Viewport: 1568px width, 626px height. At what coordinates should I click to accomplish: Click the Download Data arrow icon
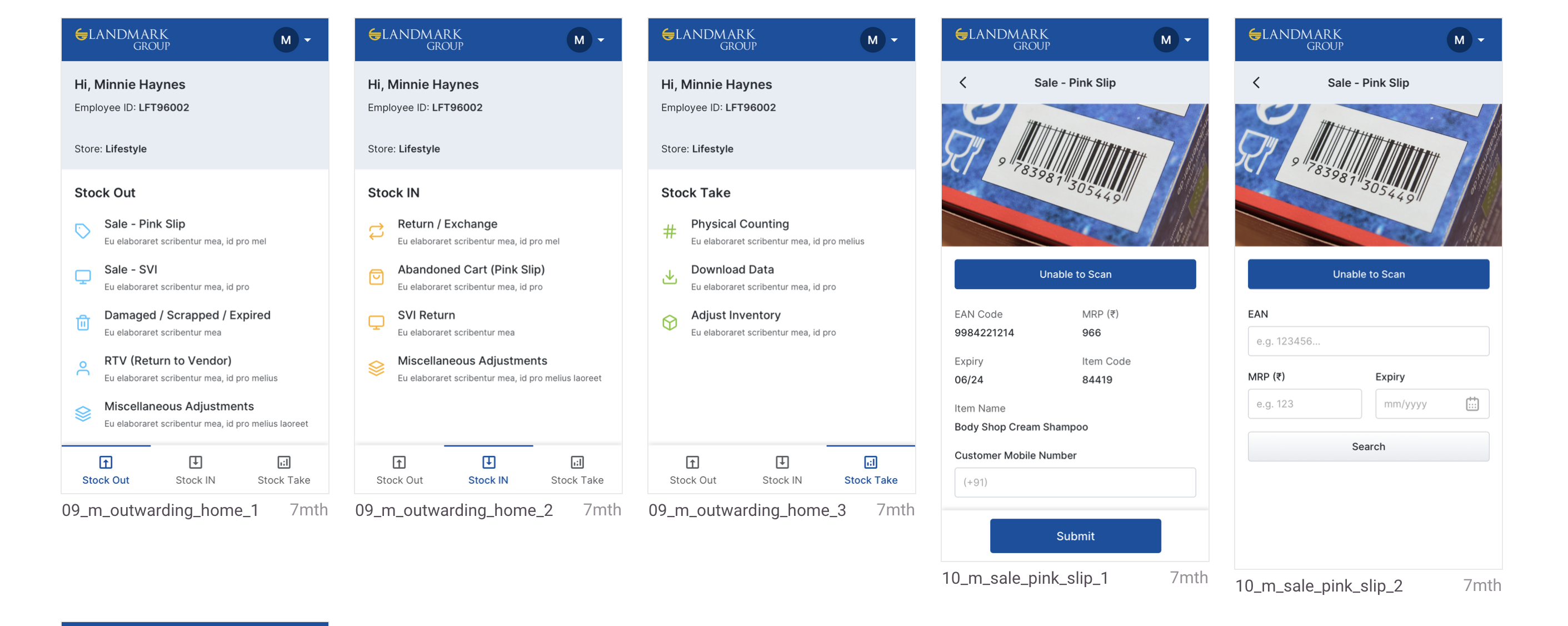pos(670,276)
